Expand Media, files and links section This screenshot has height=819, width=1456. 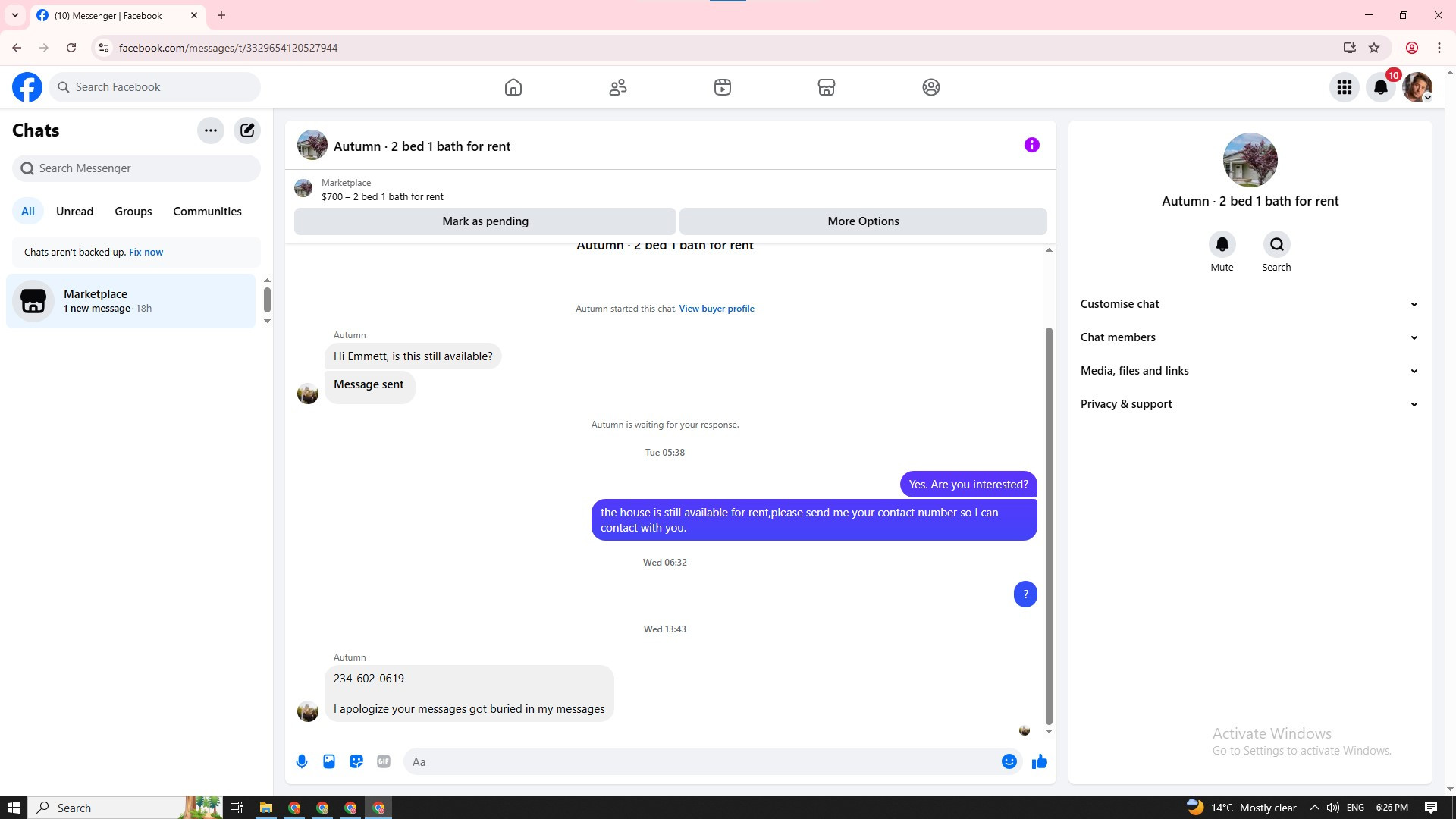1250,371
